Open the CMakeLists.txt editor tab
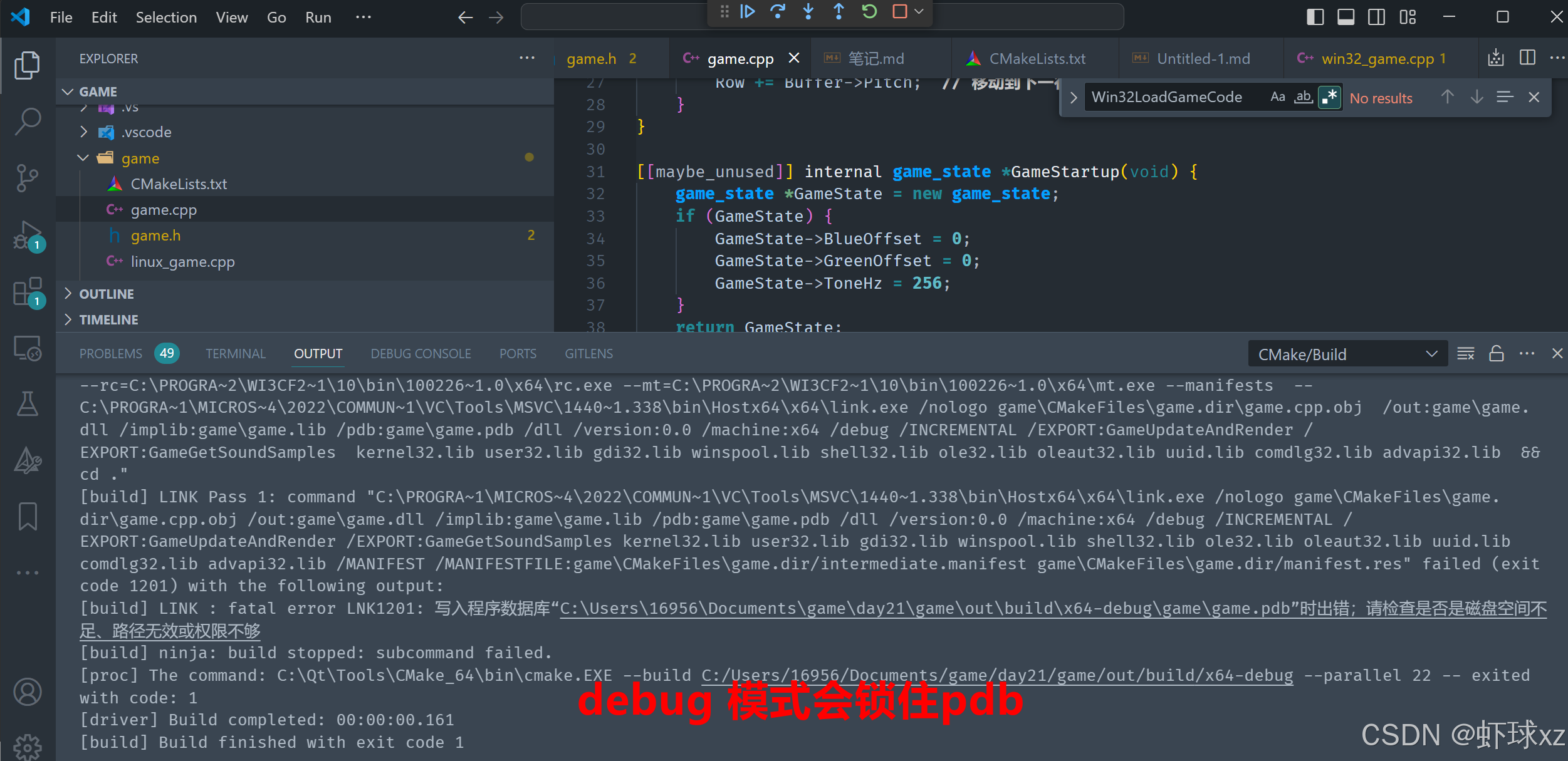The width and height of the screenshot is (1568, 761). (1035, 59)
